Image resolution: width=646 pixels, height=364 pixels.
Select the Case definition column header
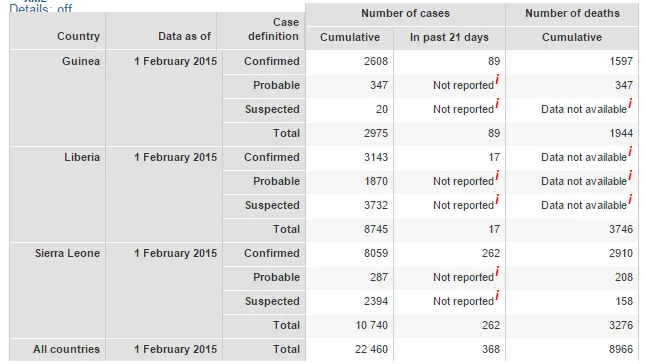click(x=273, y=29)
